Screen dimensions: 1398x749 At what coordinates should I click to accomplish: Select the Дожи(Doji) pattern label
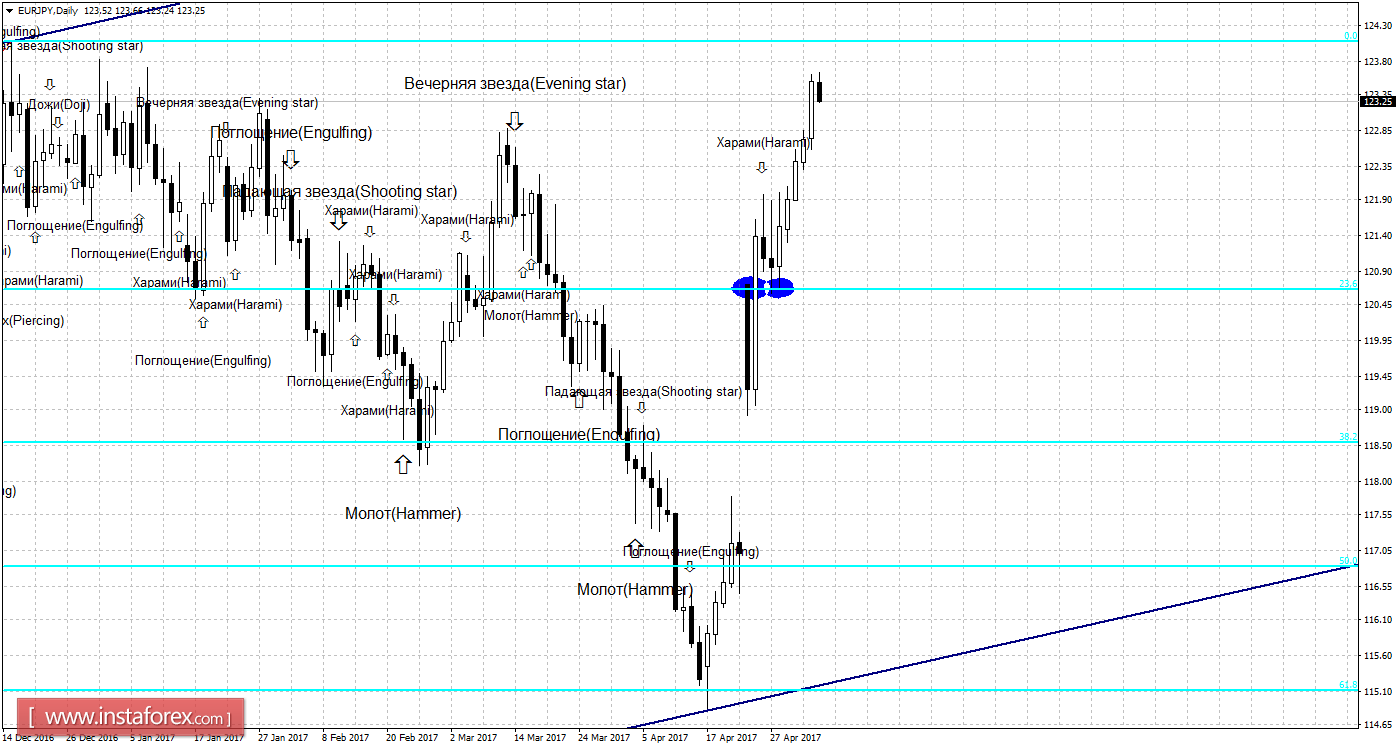point(57,104)
